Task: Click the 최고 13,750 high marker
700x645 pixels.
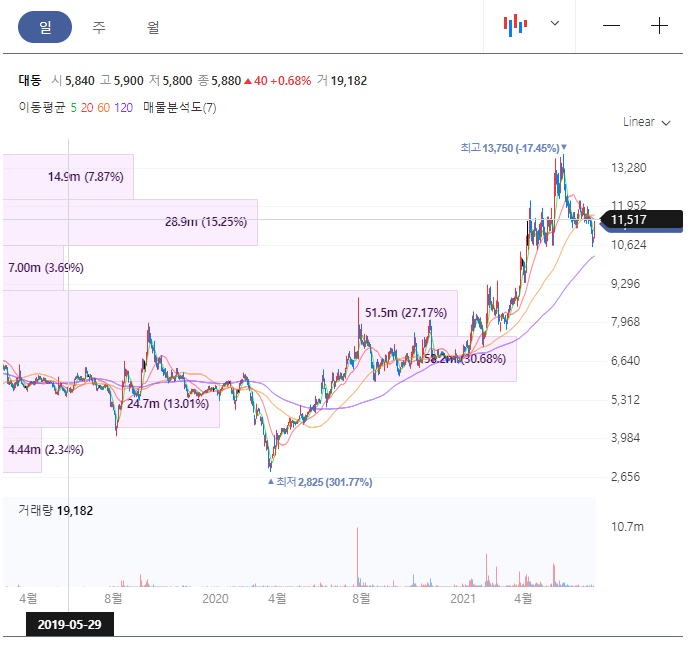Action: [x=513, y=148]
